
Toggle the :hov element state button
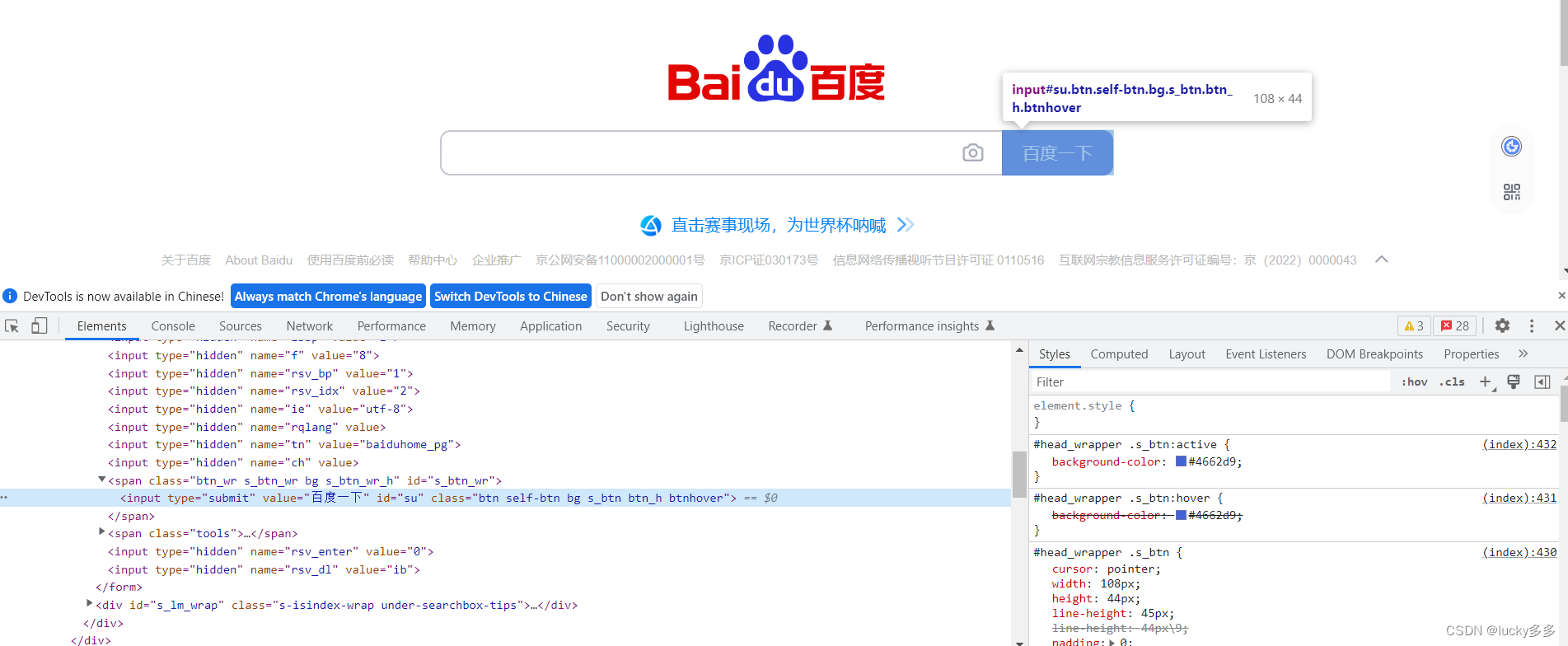pos(1415,382)
